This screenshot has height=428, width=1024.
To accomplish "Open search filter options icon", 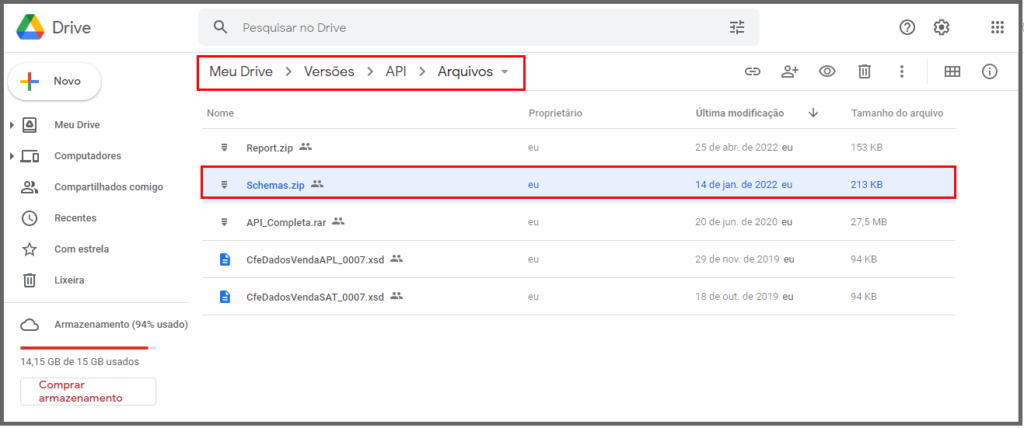I will click(737, 27).
